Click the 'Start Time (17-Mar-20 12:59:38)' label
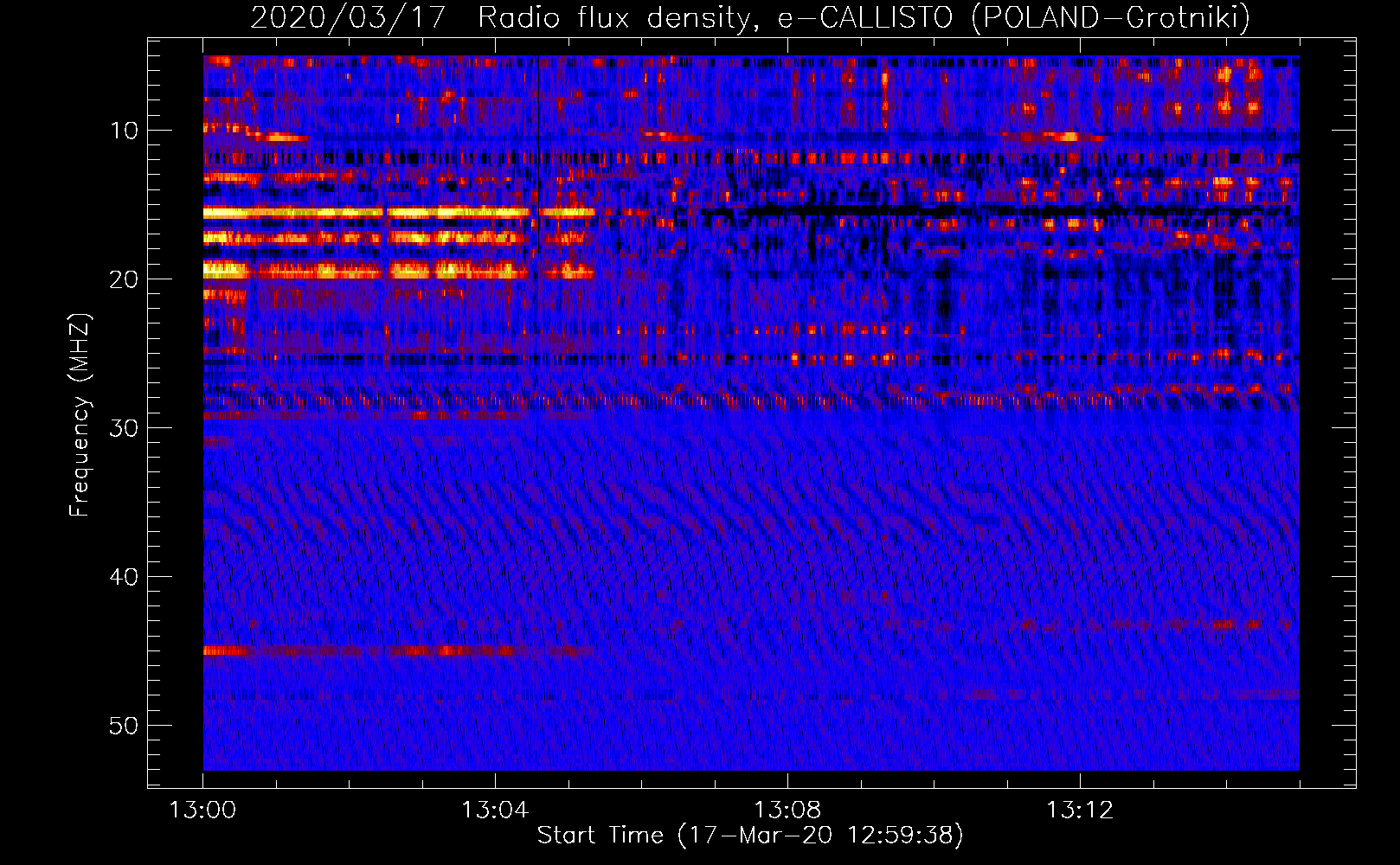 tap(750, 836)
